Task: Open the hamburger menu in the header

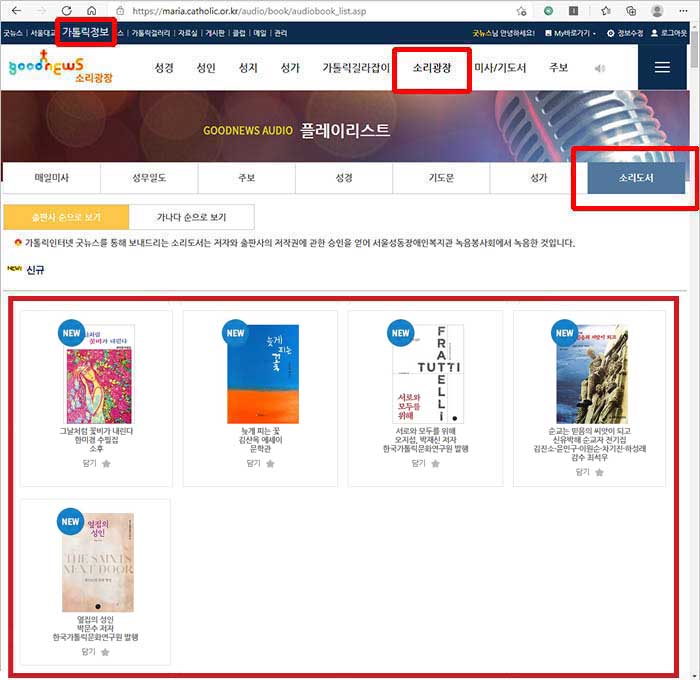Action: [662, 67]
